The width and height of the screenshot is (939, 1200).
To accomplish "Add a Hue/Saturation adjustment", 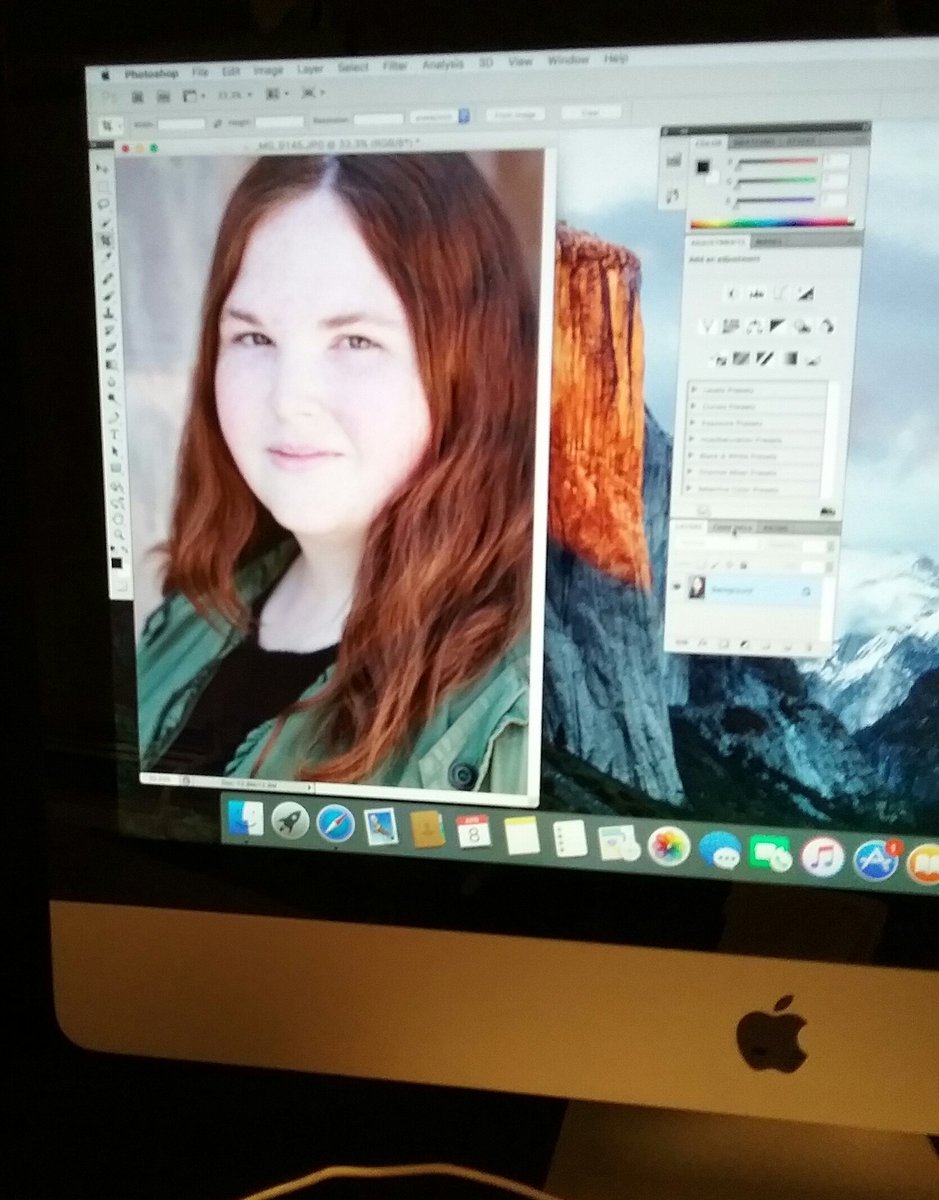I will (730, 327).
